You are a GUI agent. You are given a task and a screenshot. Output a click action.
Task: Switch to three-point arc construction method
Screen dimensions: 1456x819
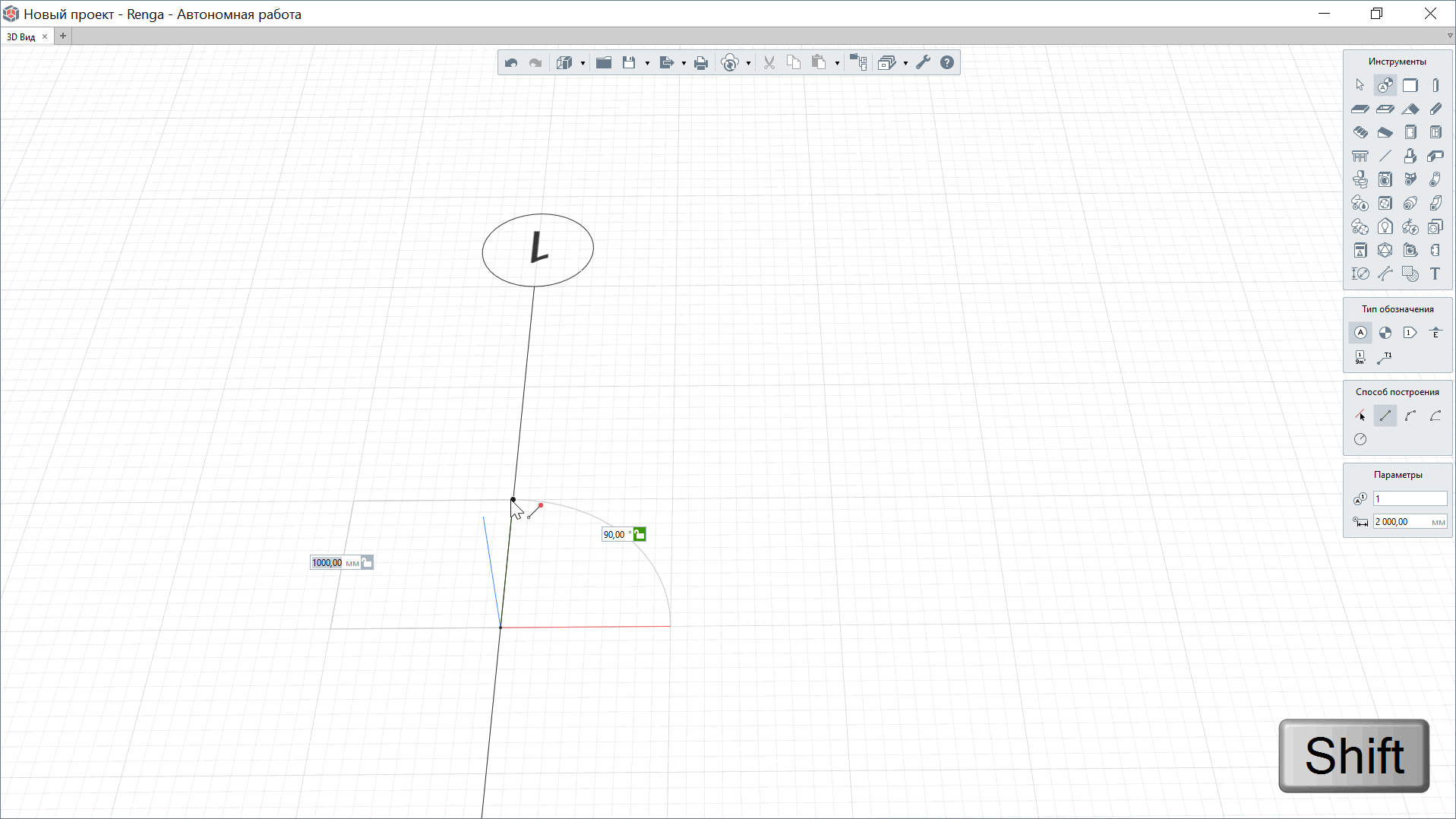pyautogui.click(x=1410, y=416)
